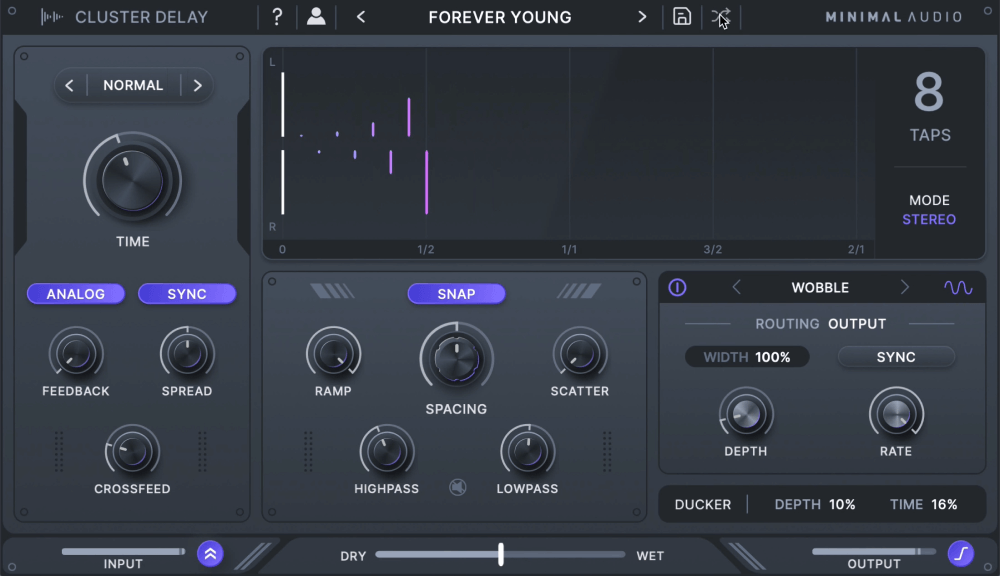
Task: Click the SCATTER knob
Action: pyautogui.click(x=580, y=354)
